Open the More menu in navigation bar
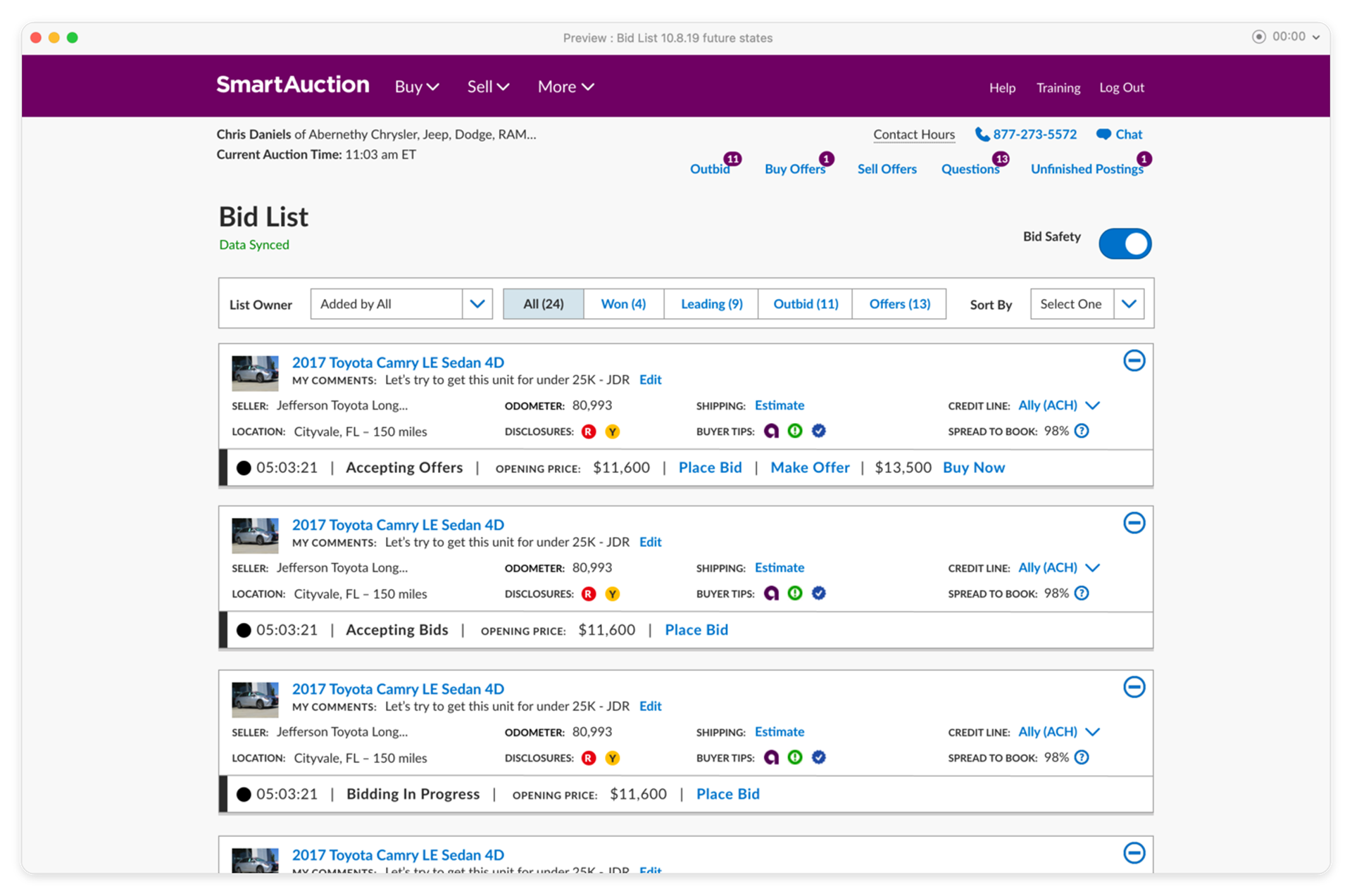The width and height of the screenshot is (1352, 896). (565, 87)
